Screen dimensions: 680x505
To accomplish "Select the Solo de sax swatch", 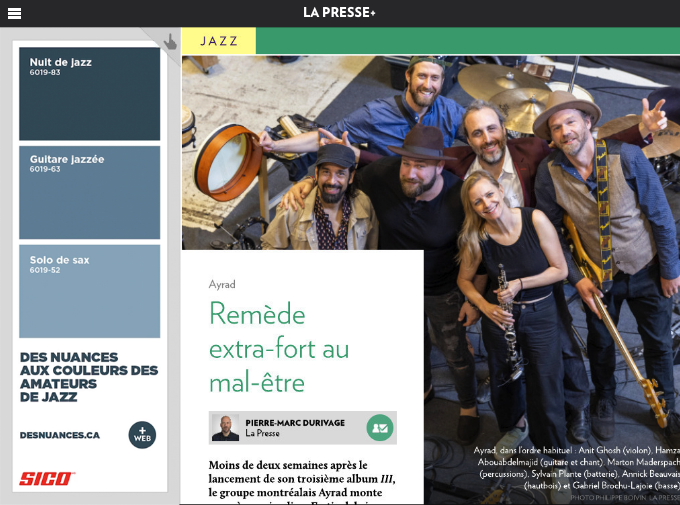I will pos(89,291).
